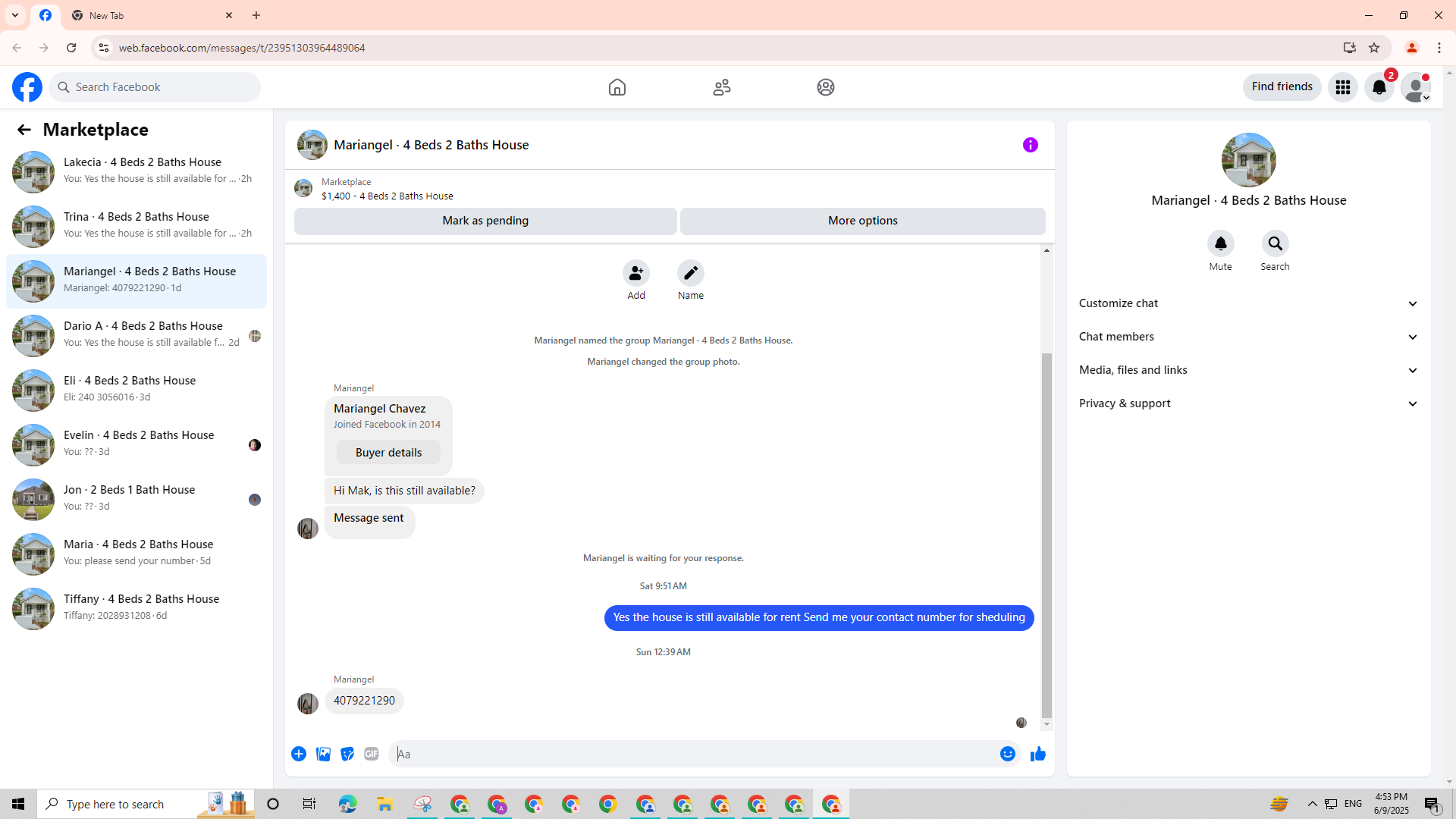Open the Trina conversation
Image resolution: width=1456 pixels, height=819 pixels.
[x=136, y=227]
